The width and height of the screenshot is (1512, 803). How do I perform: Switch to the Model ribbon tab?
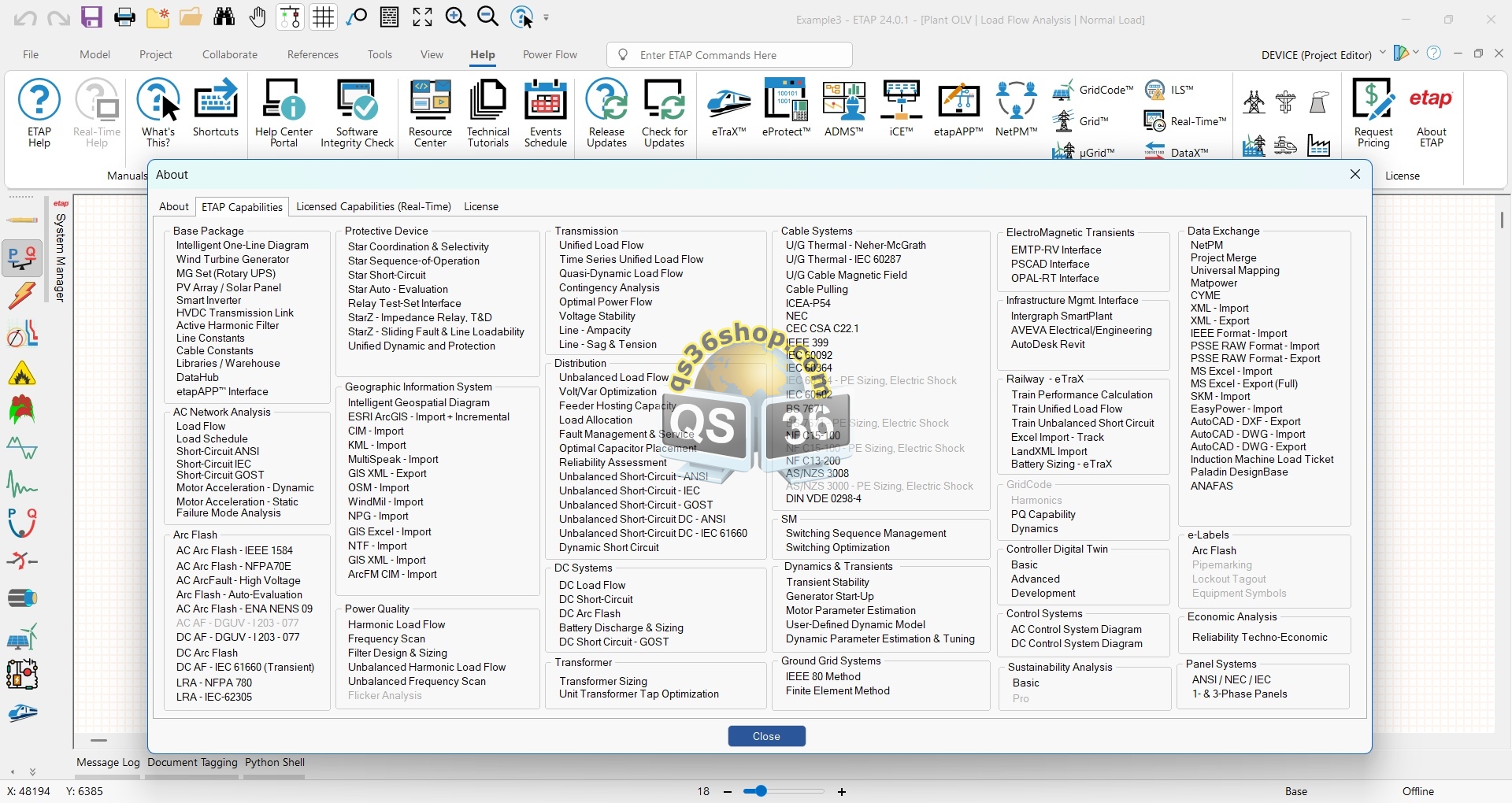click(94, 54)
